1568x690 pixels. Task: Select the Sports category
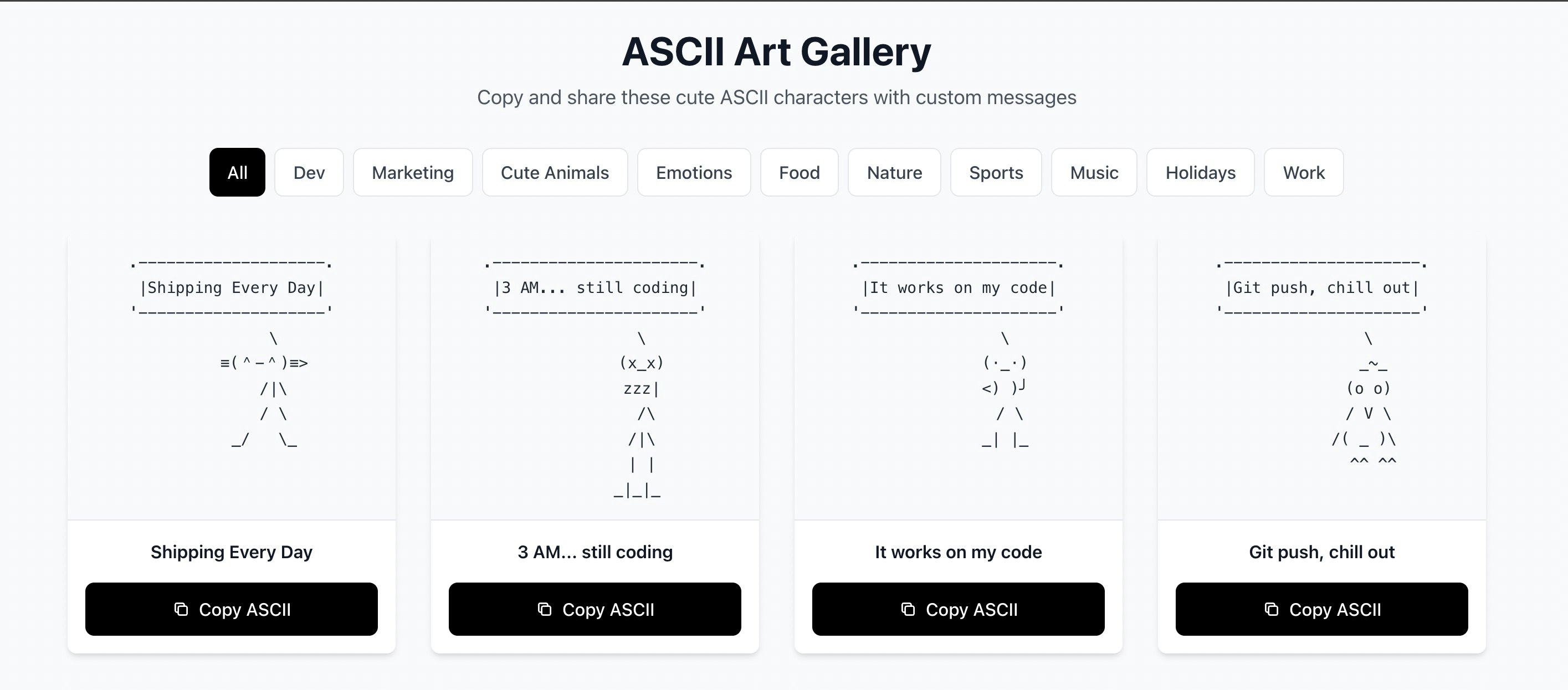pyautogui.click(x=996, y=172)
